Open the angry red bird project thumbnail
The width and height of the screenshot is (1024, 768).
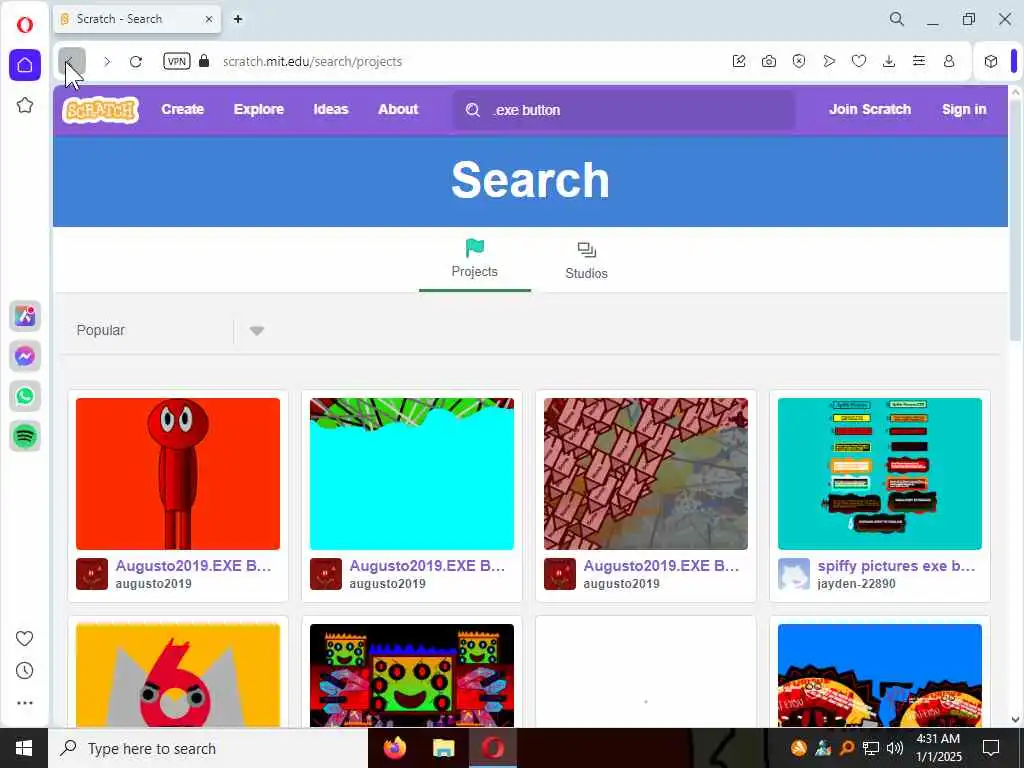[178, 675]
